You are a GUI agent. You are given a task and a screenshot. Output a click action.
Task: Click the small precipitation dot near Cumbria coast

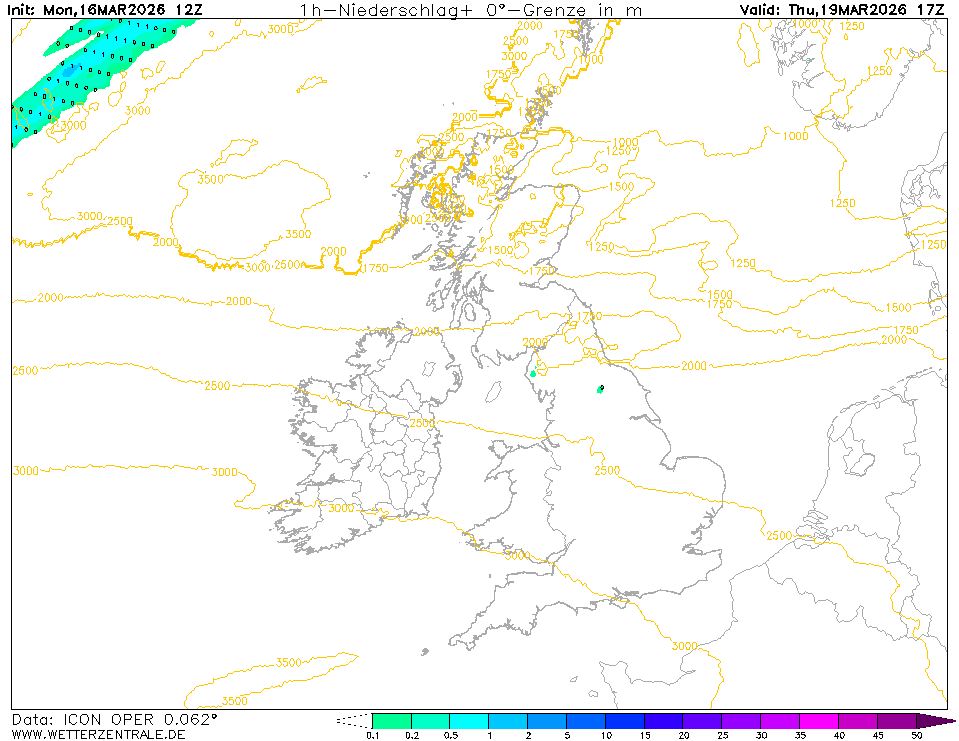tap(533, 374)
